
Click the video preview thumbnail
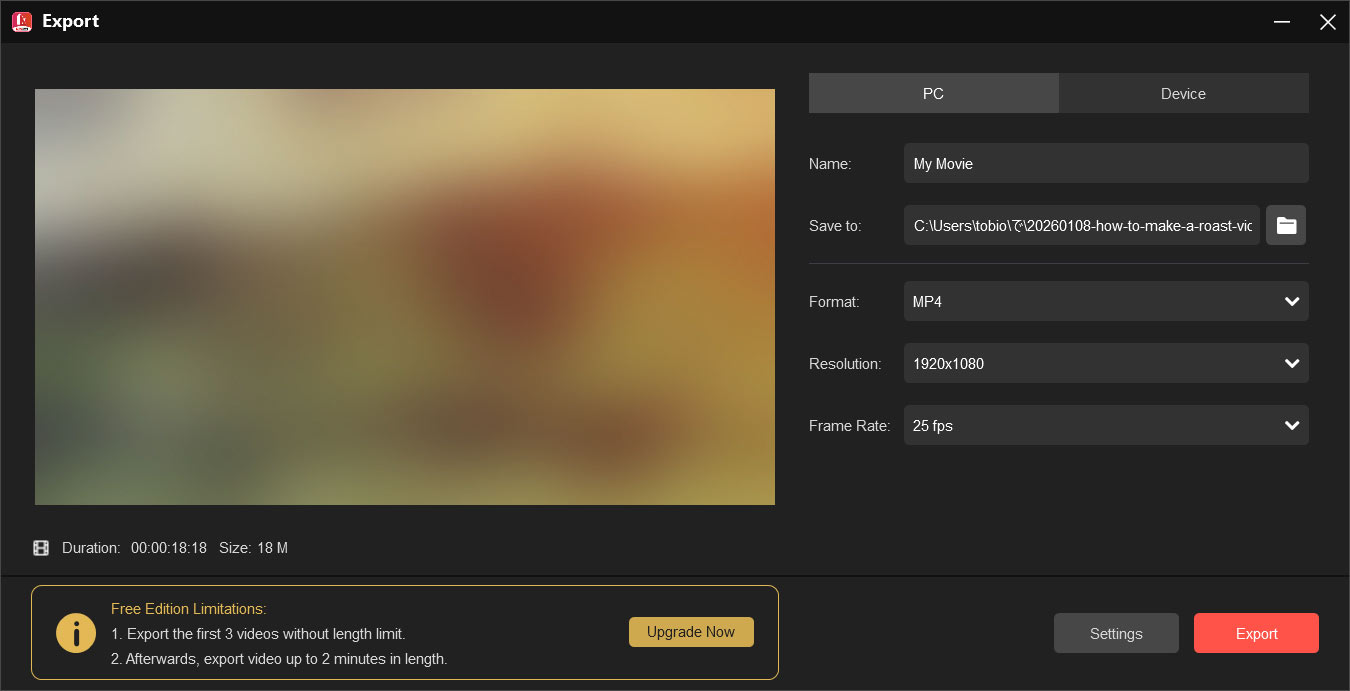point(404,296)
